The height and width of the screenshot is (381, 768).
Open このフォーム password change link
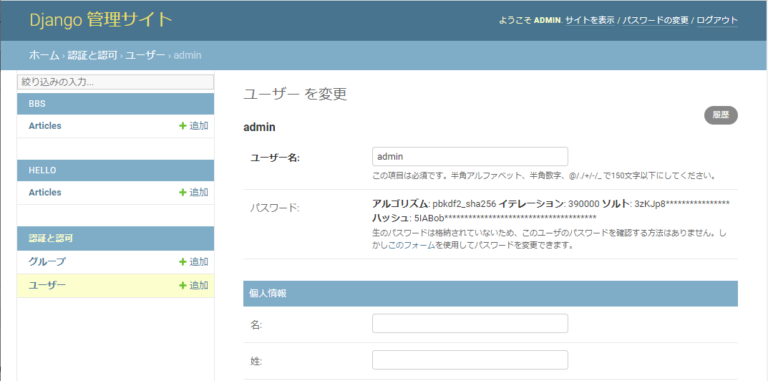pyautogui.click(x=411, y=245)
